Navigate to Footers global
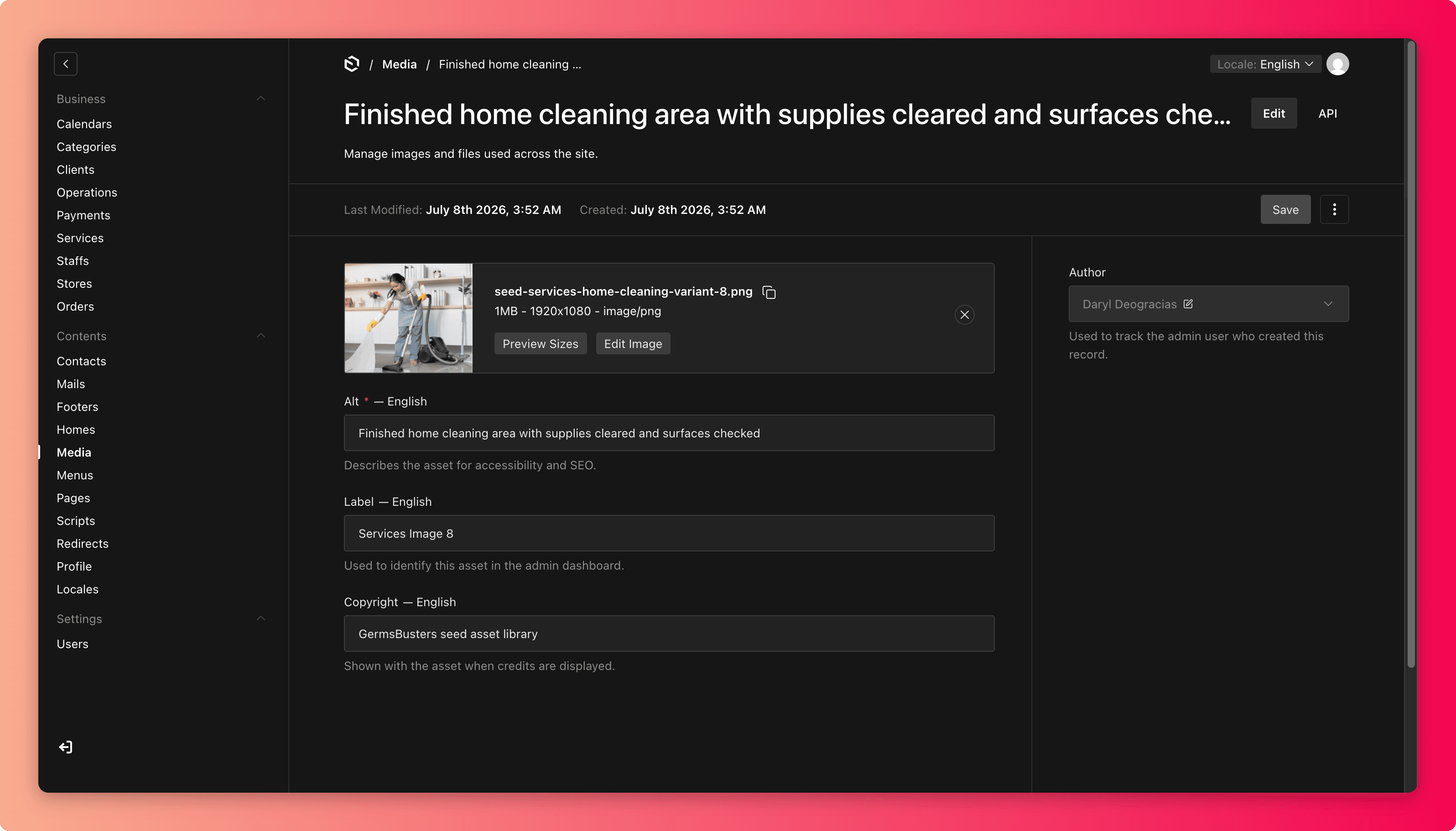This screenshot has height=831, width=1456. (x=77, y=407)
